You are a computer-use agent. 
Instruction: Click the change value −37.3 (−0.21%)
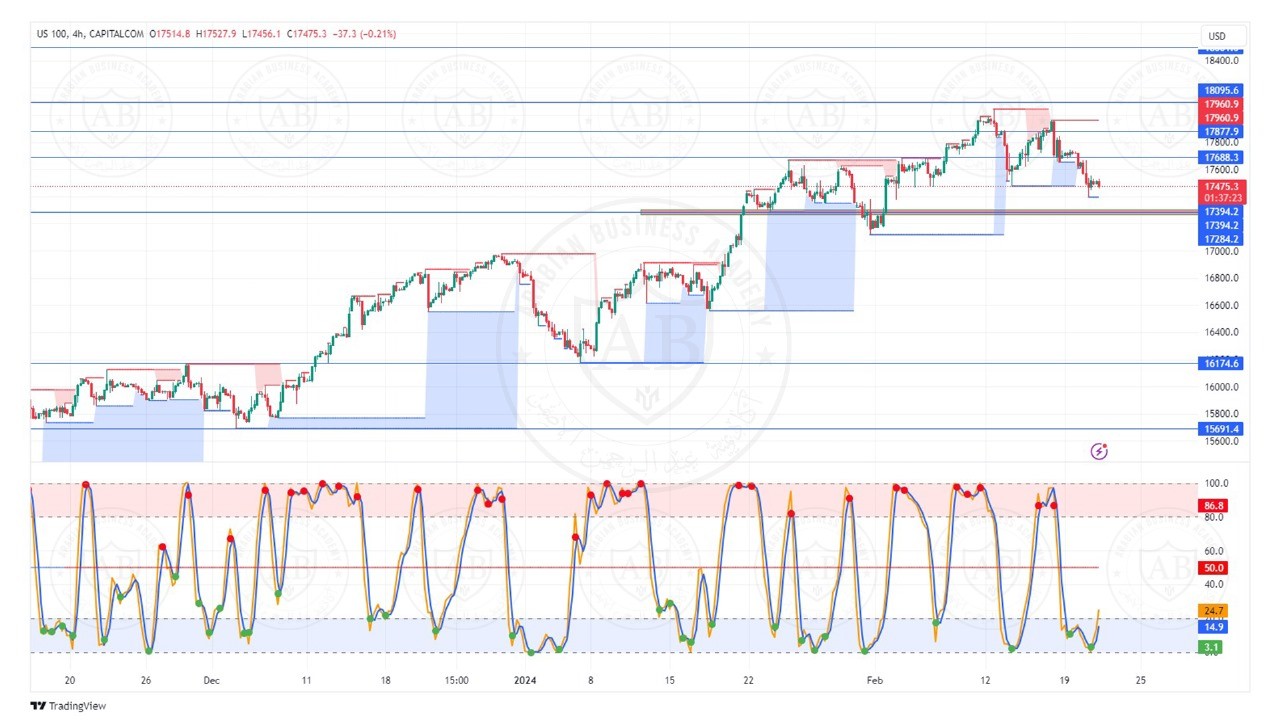pos(364,34)
